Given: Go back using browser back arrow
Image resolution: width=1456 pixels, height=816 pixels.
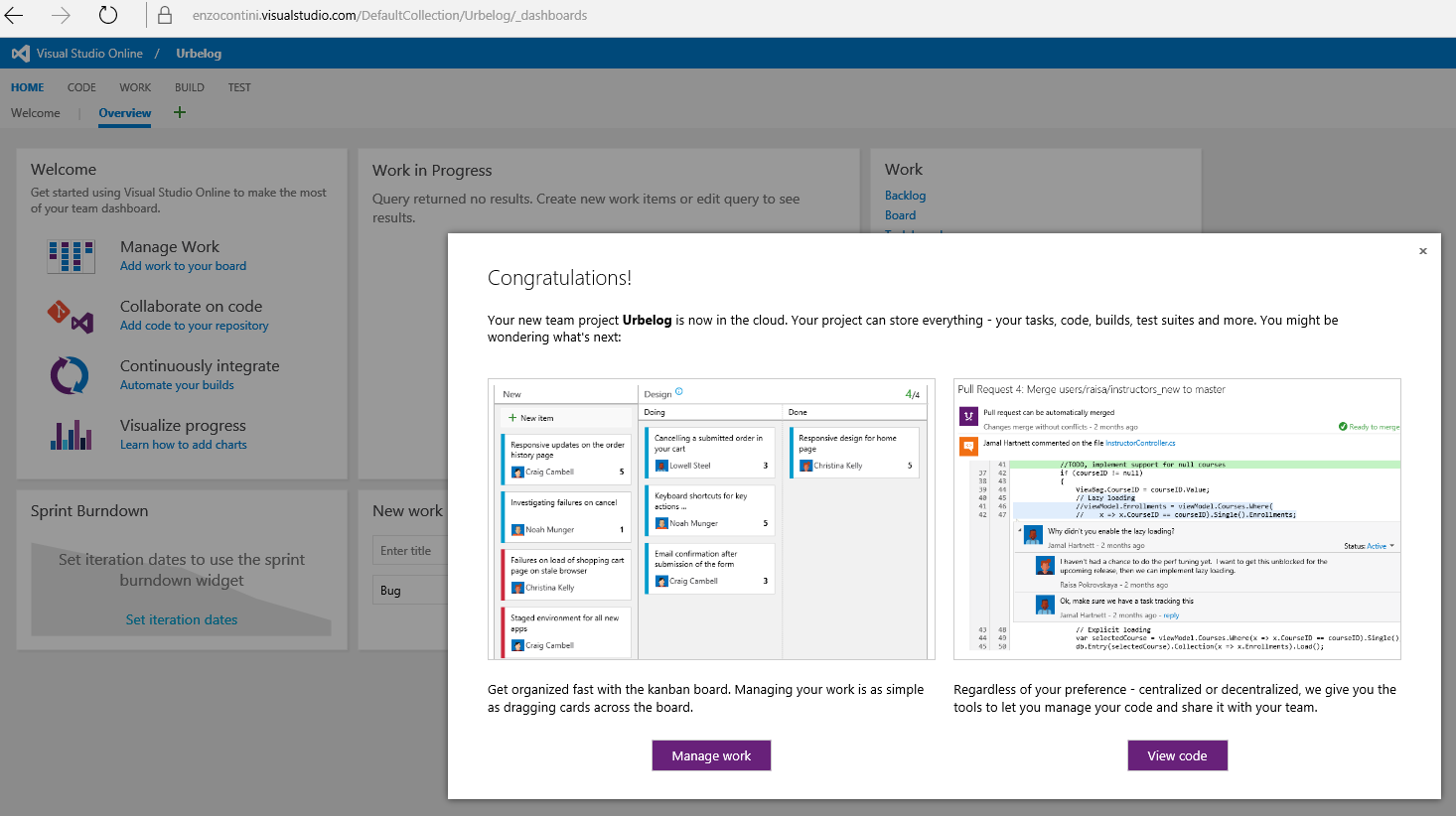Looking at the screenshot, I should (15, 15).
